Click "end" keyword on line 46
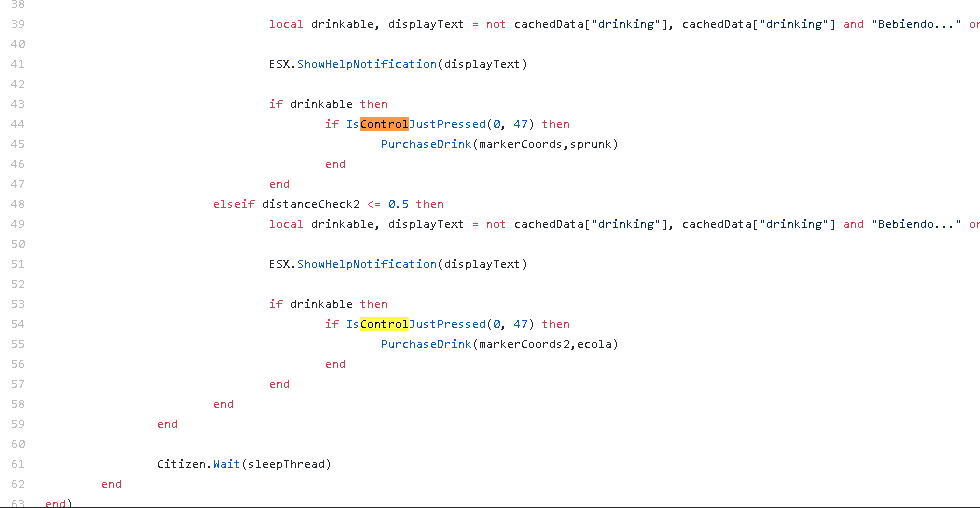This screenshot has width=980, height=508. pos(335,164)
